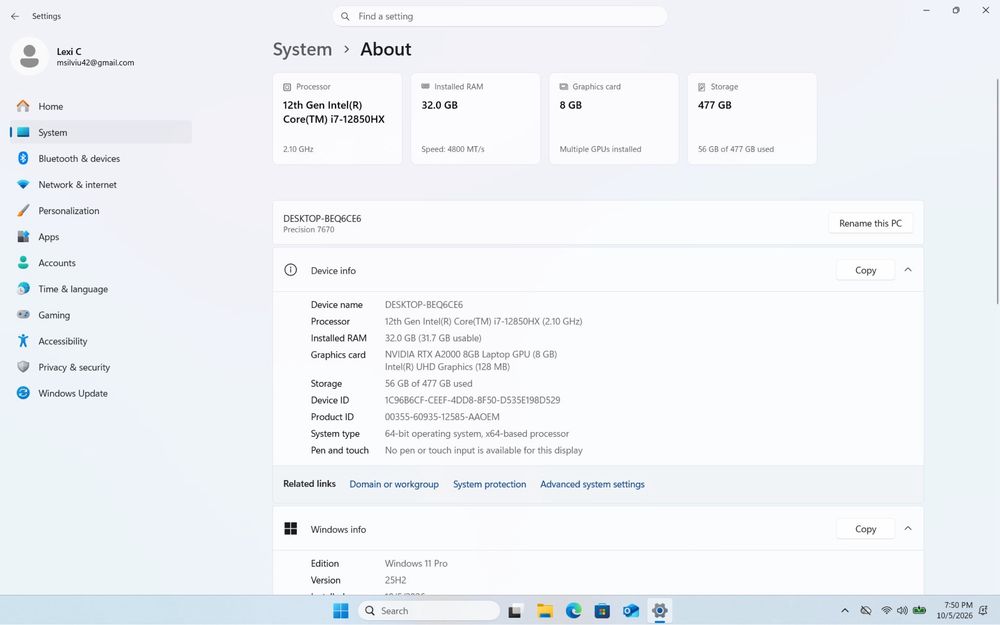Collapse the Device info section
Image resolution: width=1000 pixels, height=625 pixels.
click(908, 270)
